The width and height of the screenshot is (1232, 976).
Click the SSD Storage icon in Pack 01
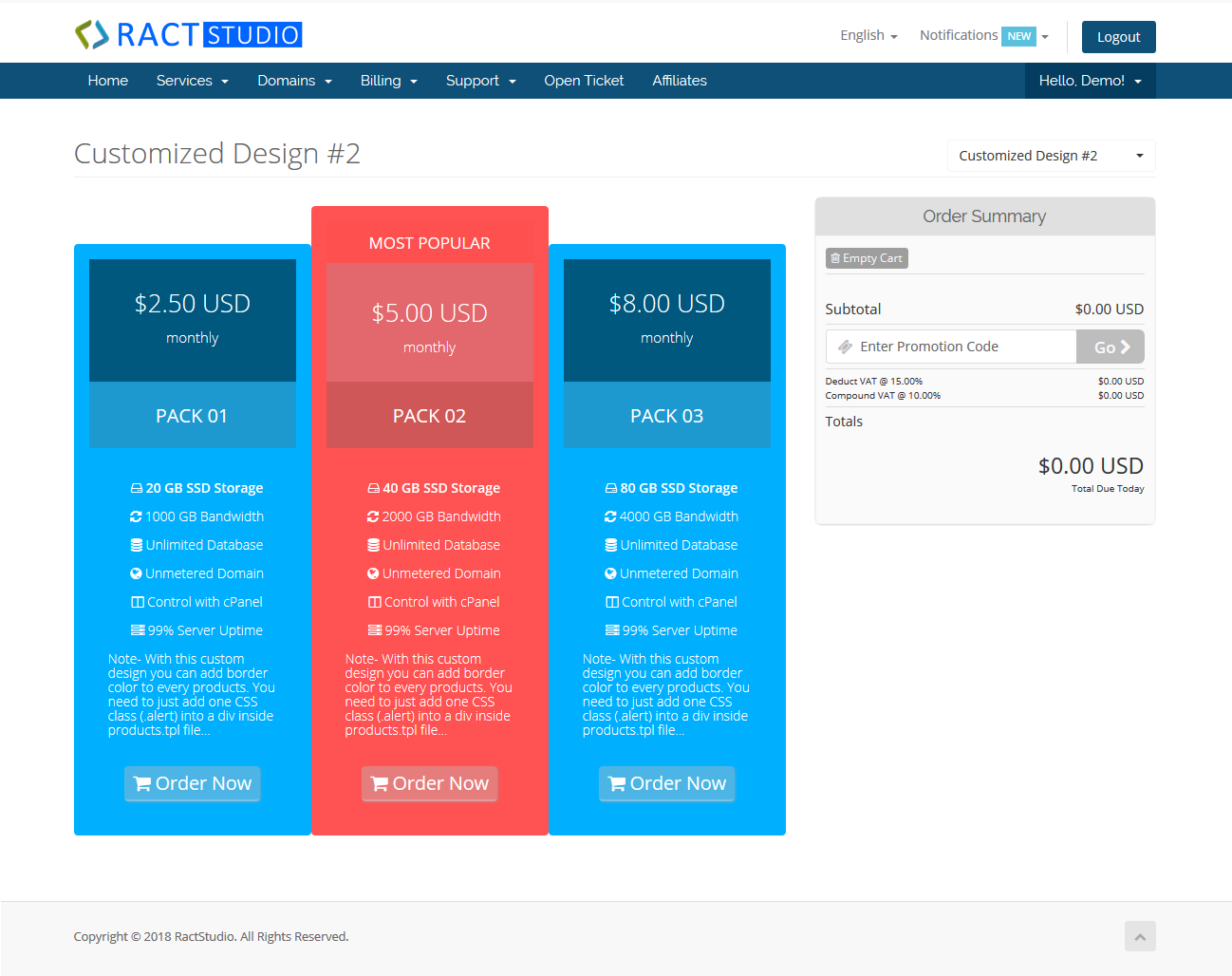(136, 487)
